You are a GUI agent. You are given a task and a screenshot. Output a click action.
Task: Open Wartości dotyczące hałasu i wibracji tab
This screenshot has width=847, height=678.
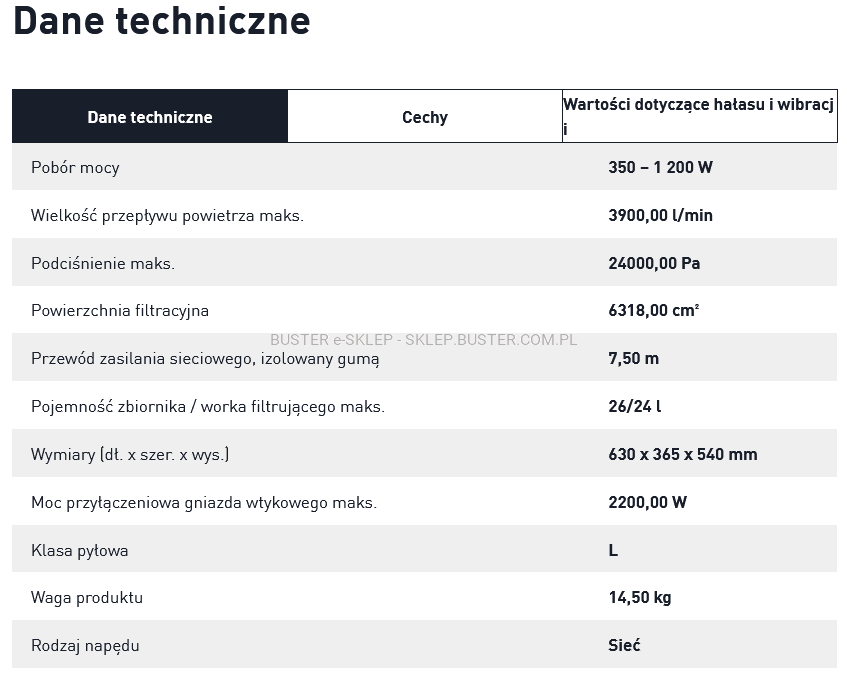pyautogui.click(x=699, y=116)
